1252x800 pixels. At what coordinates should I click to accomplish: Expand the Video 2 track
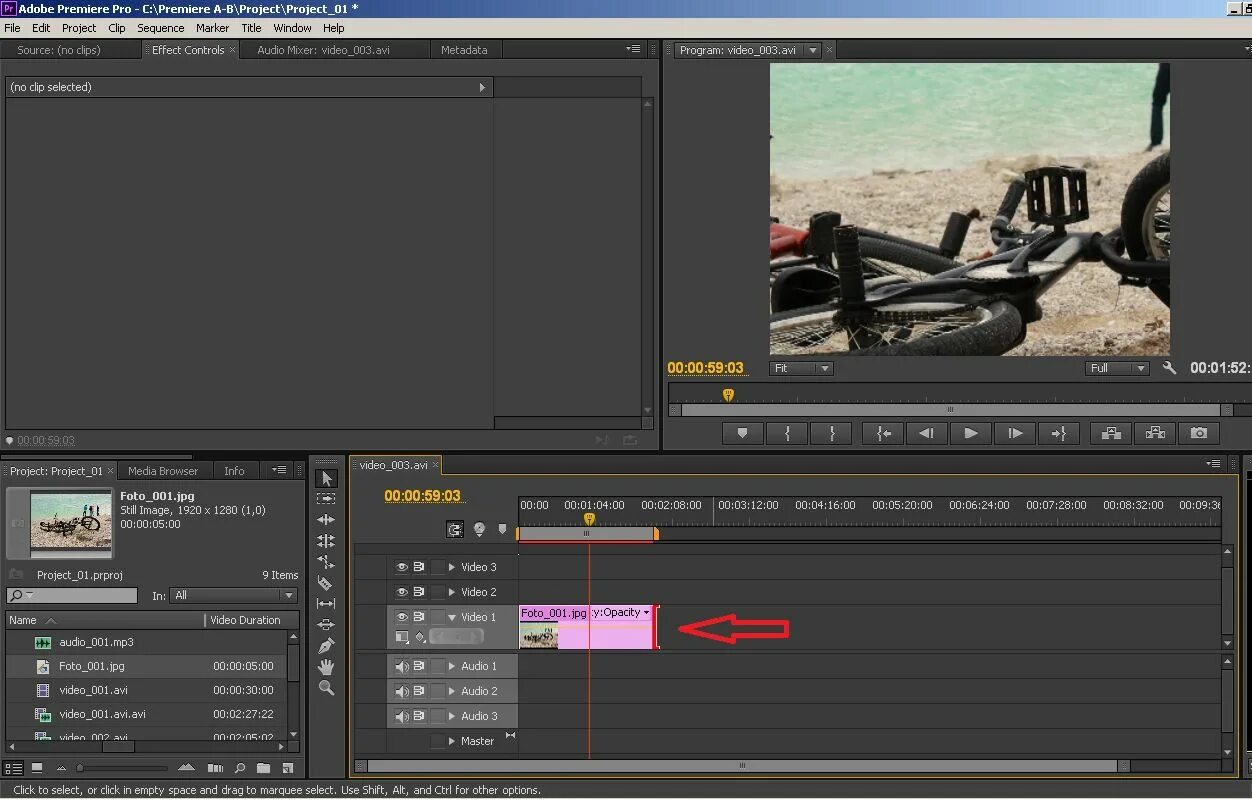point(452,592)
